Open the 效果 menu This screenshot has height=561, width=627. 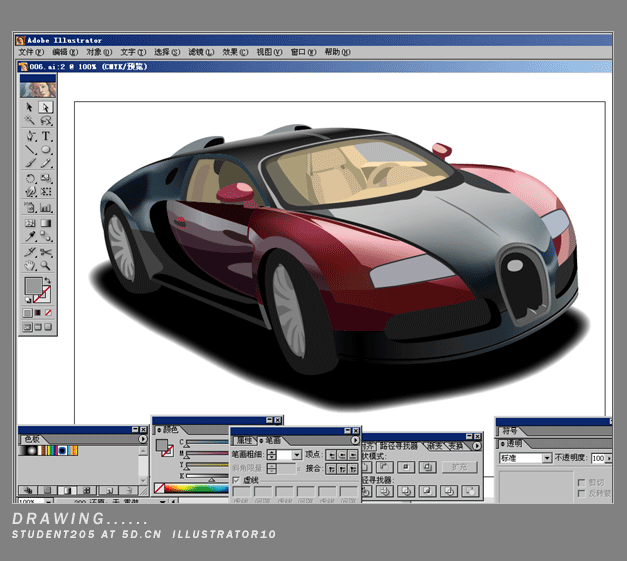click(235, 52)
